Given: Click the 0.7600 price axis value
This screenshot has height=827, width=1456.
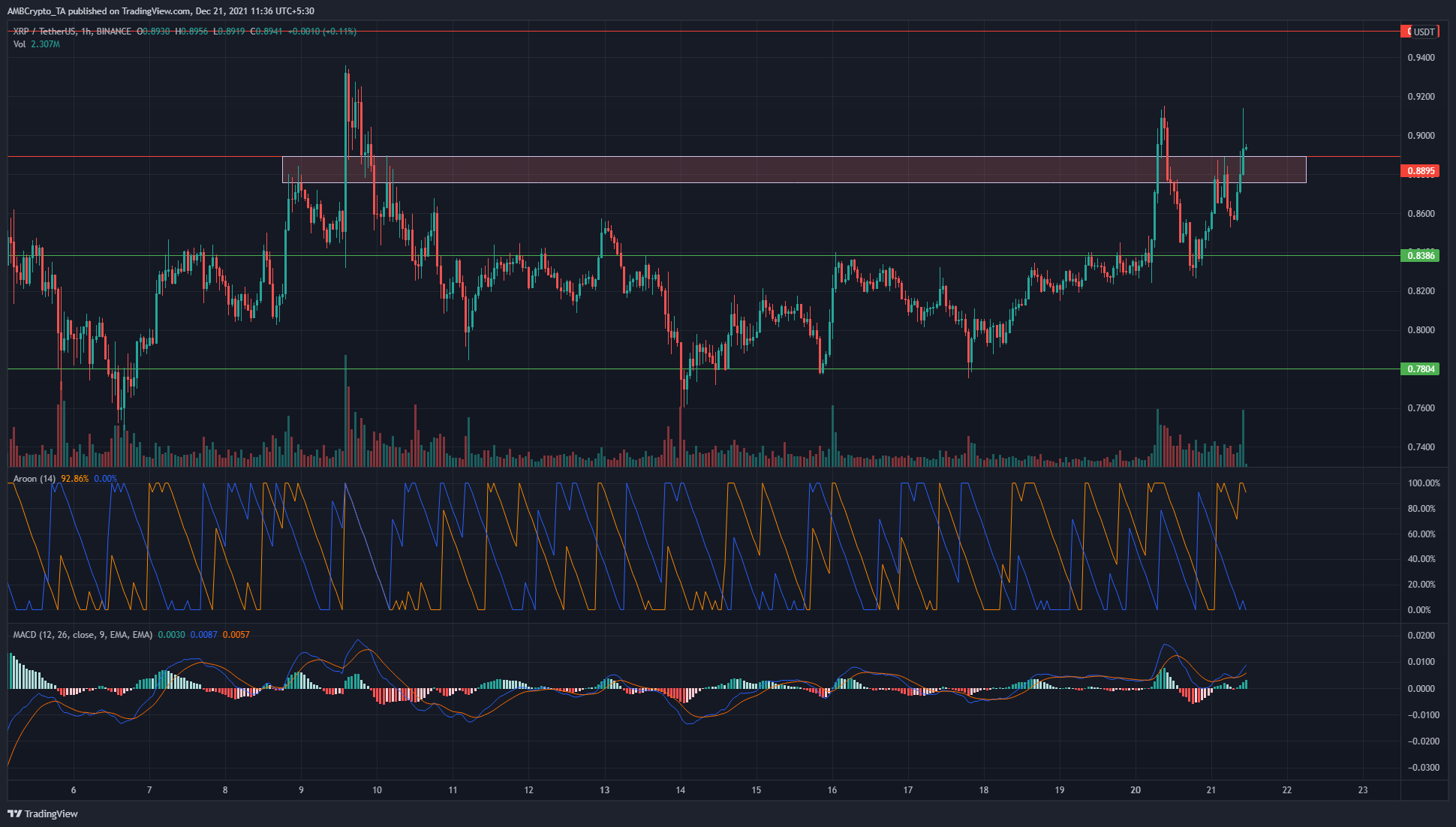Looking at the screenshot, I should (x=1421, y=408).
